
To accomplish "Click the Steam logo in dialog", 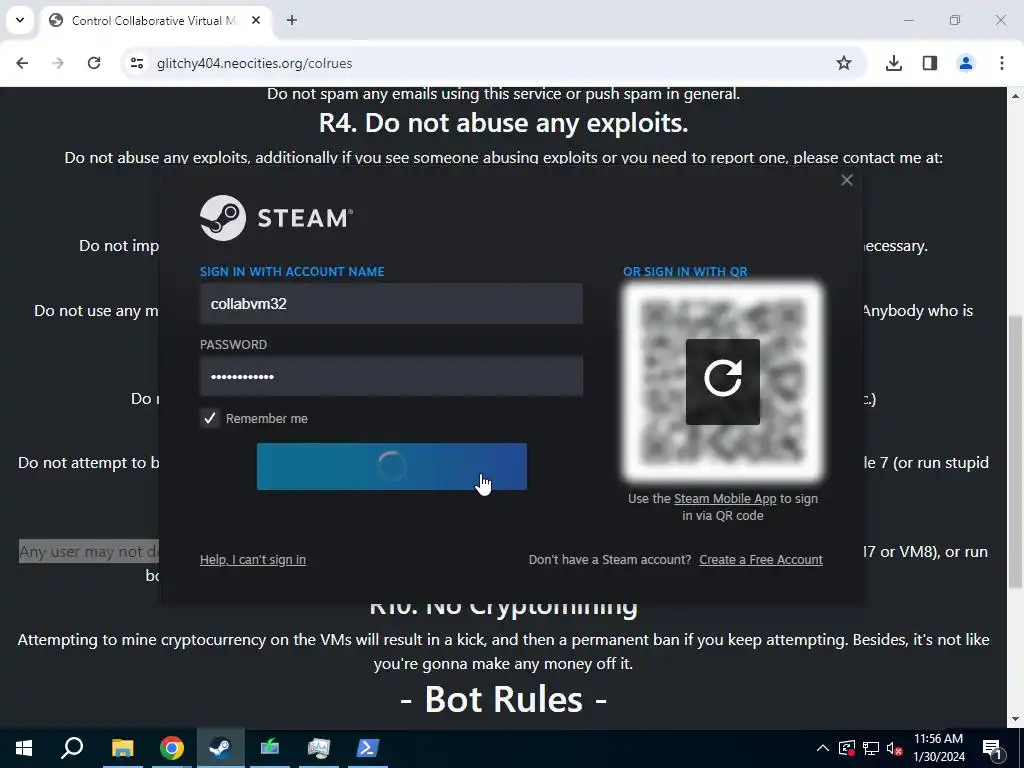I will point(276,218).
